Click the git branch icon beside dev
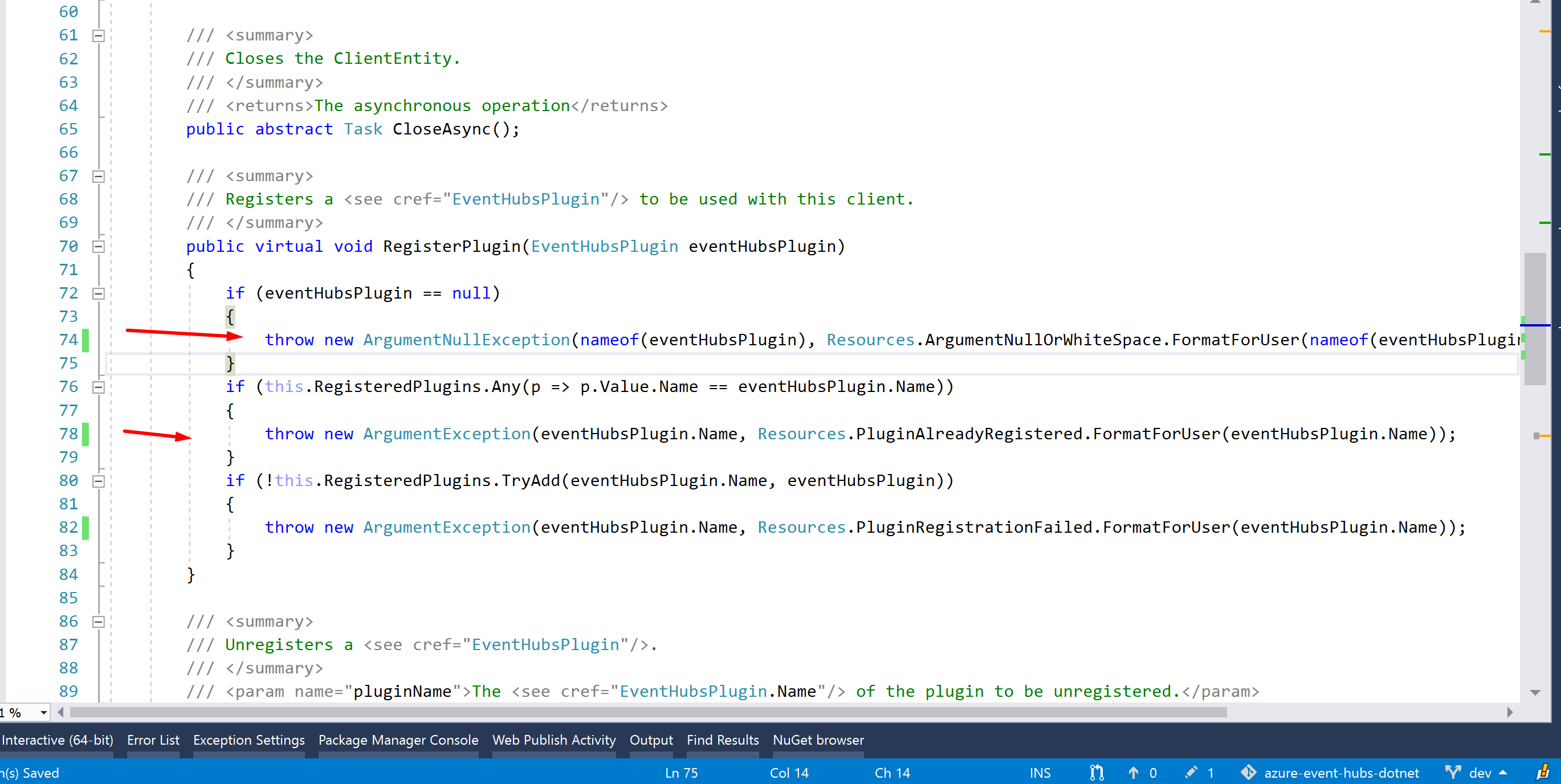This screenshot has width=1561, height=784. tap(1453, 773)
